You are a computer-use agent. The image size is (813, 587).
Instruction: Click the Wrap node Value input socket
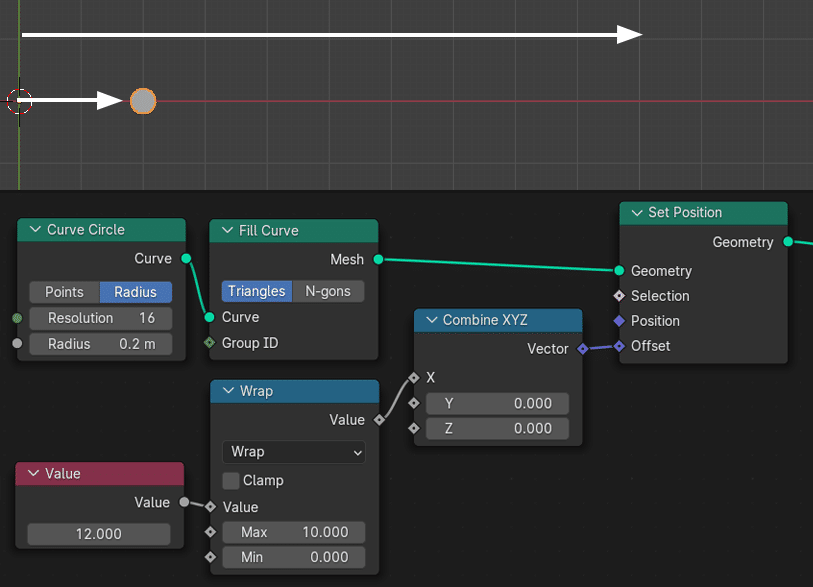210,507
